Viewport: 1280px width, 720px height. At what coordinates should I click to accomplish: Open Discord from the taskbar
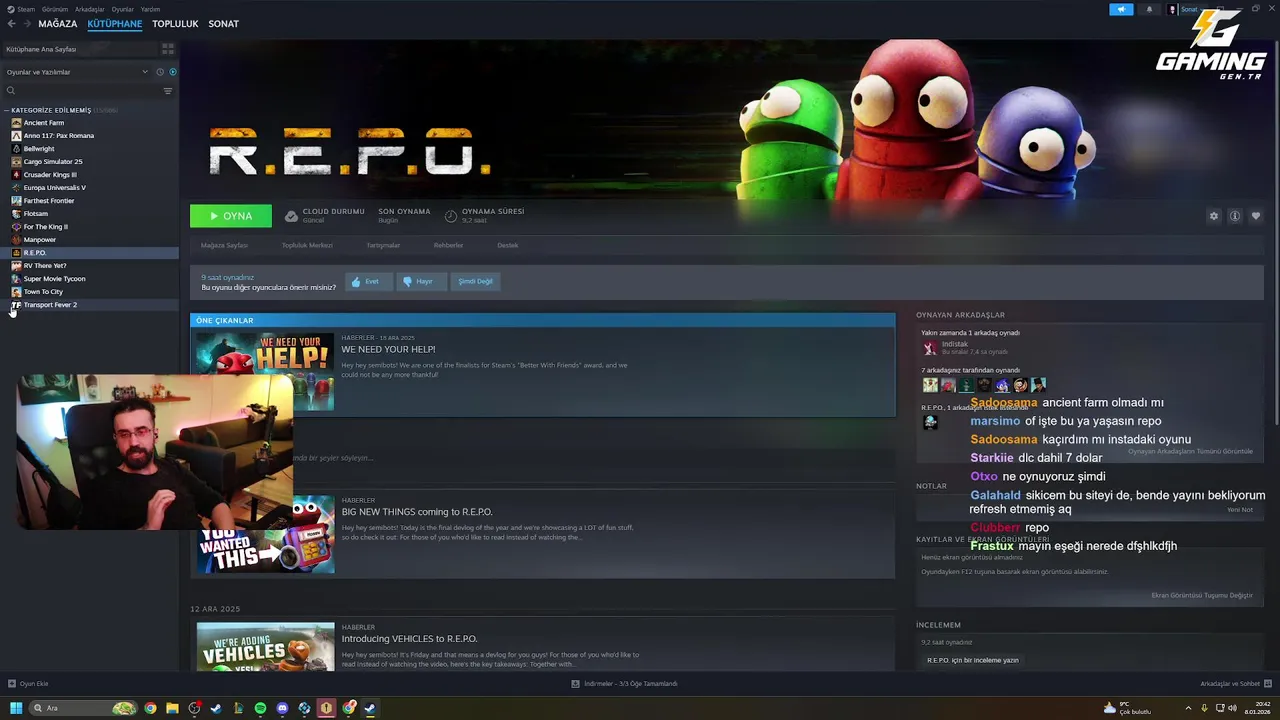click(x=282, y=708)
